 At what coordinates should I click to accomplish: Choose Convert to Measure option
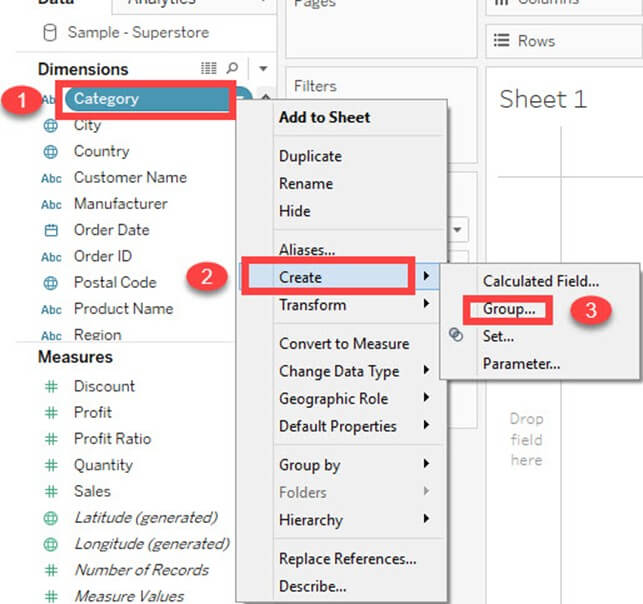[x=343, y=344]
